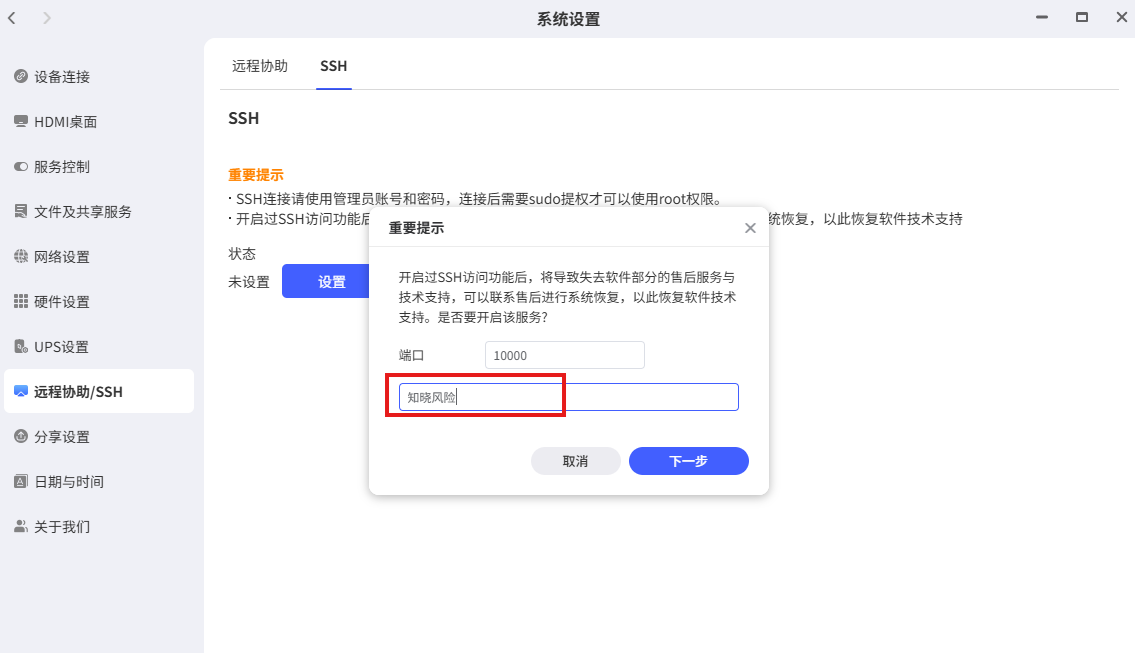This screenshot has width=1135, height=653.
Task: Click the UPS设置 icon in sidebar
Action: pos(21,347)
